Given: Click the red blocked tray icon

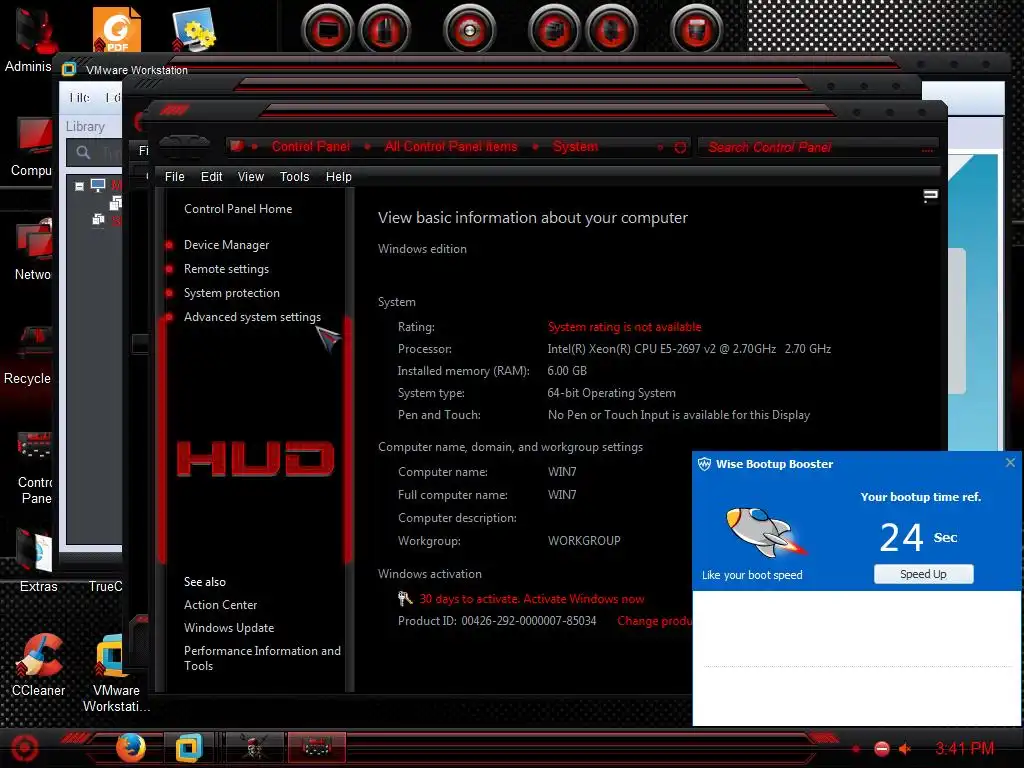Looking at the screenshot, I should click(881, 748).
